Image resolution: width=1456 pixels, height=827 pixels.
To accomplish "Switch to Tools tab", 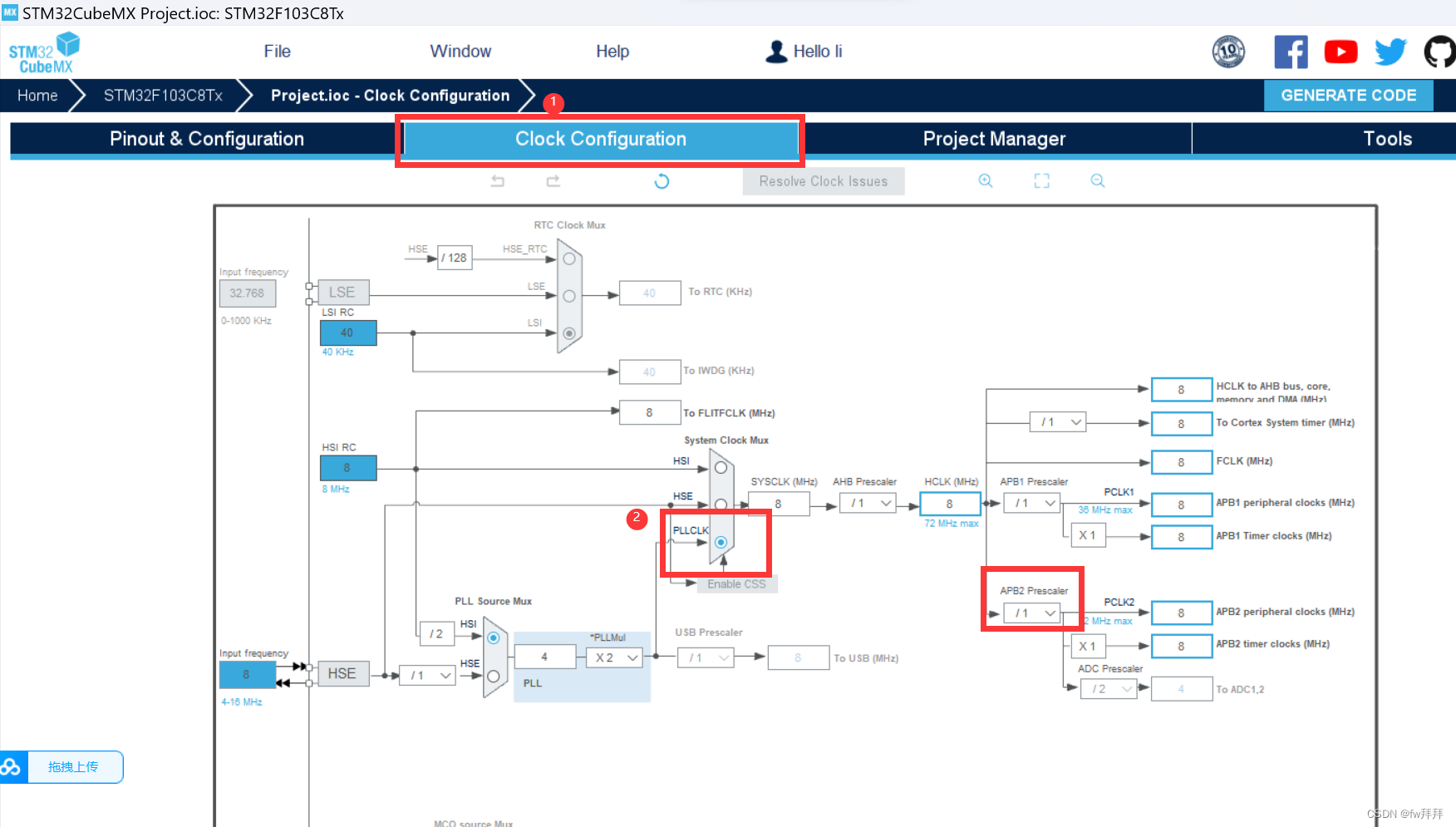I will coord(1388,139).
